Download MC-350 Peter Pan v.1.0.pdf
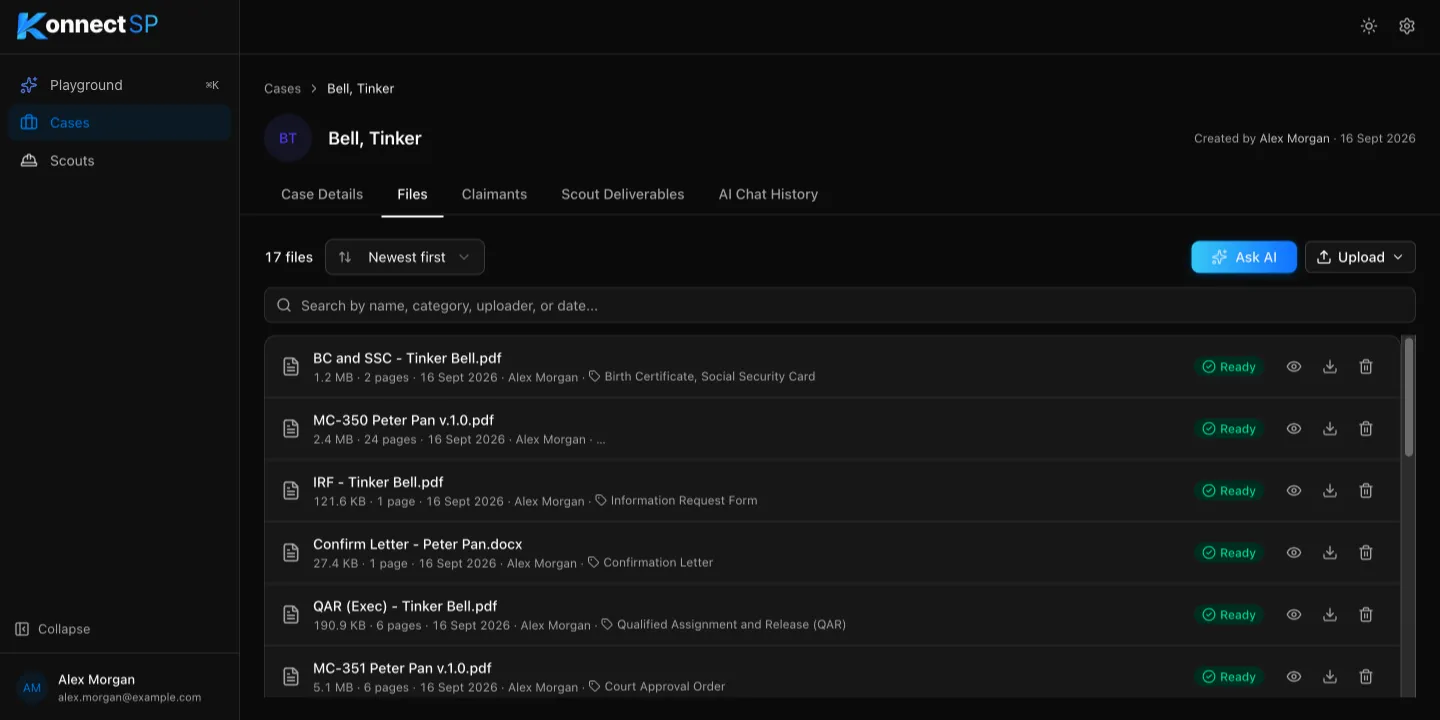Image resolution: width=1440 pixels, height=720 pixels. [x=1330, y=429]
